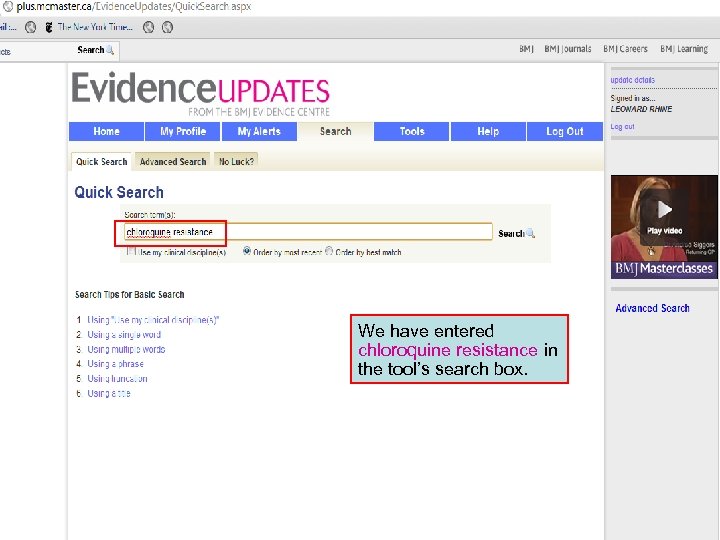This screenshot has width=720, height=540.
Task: Open the No Luck? tab
Action: pyautogui.click(x=236, y=162)
